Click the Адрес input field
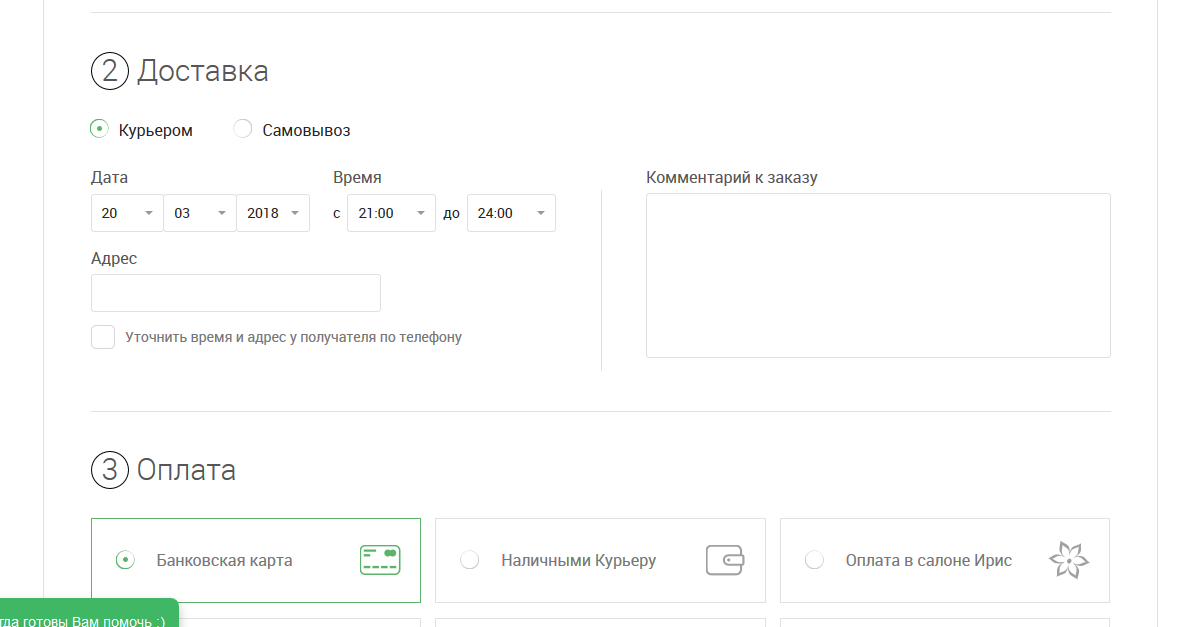The width and height of the screenshot is (1194, 627). point(236,293)
